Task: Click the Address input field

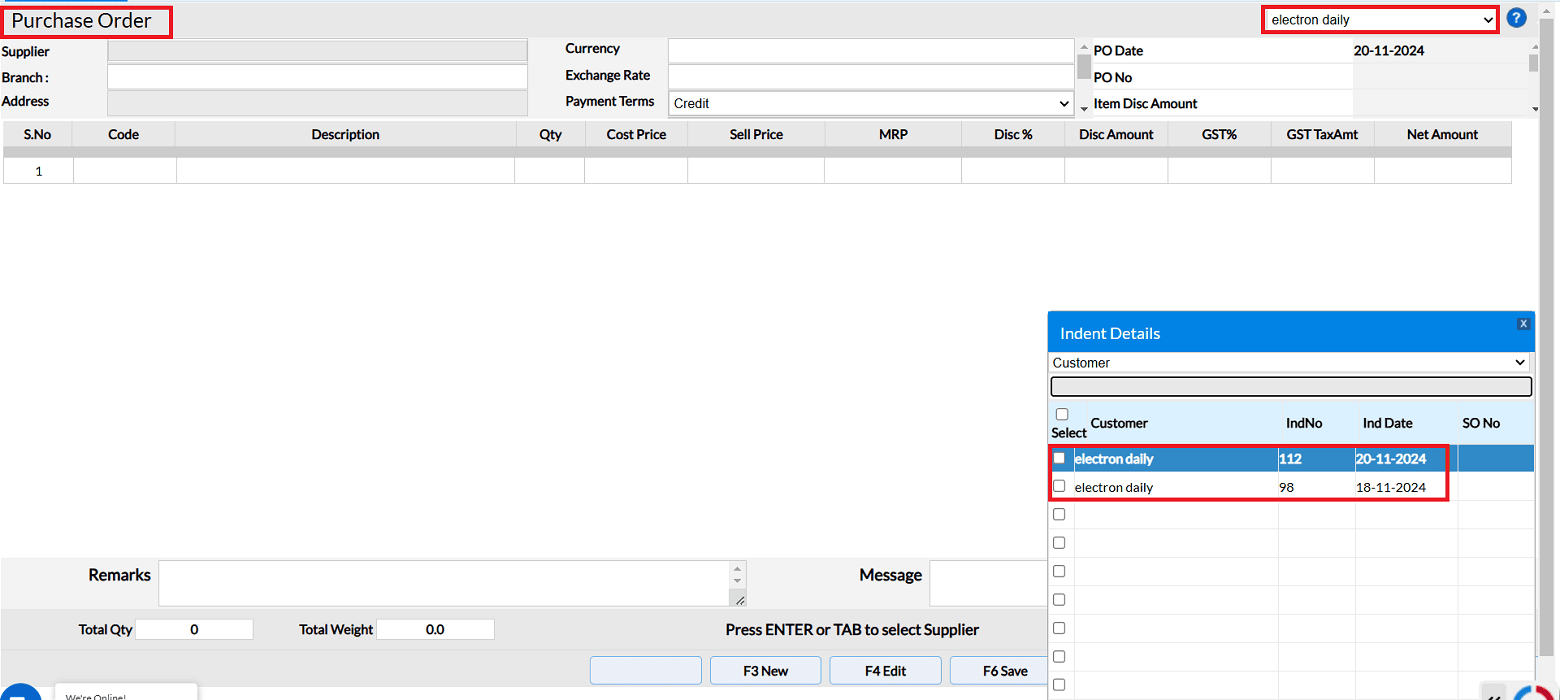Action: tap(317, 102)
